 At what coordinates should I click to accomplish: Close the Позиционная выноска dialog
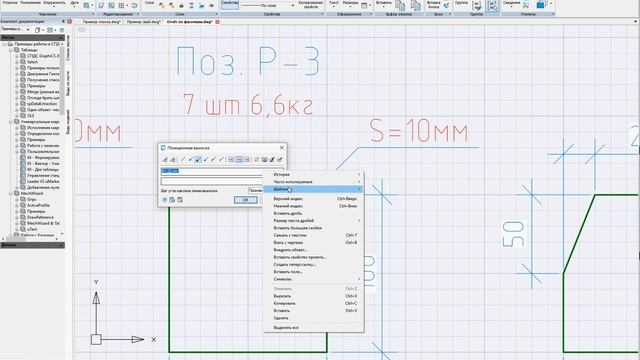point(282,148)
